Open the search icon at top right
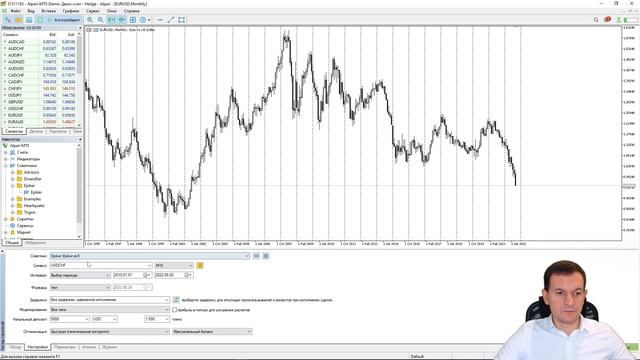The width and height of the screenshot is (640, 360). 596,20
